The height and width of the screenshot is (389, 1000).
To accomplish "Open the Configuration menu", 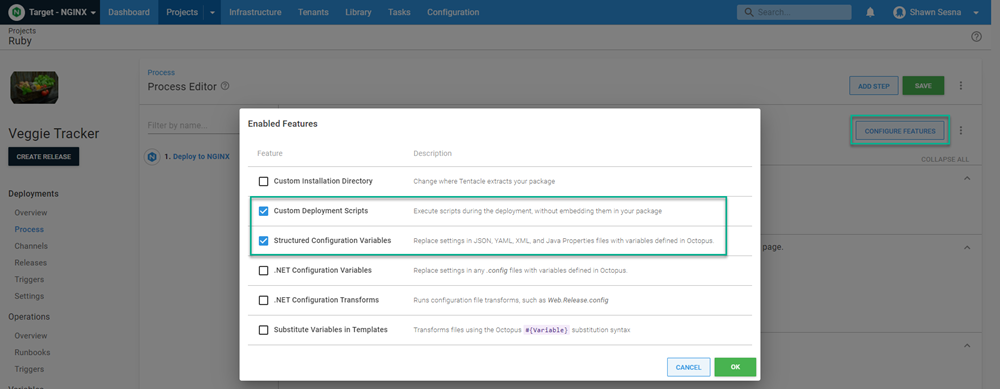I will click(453, 12).
